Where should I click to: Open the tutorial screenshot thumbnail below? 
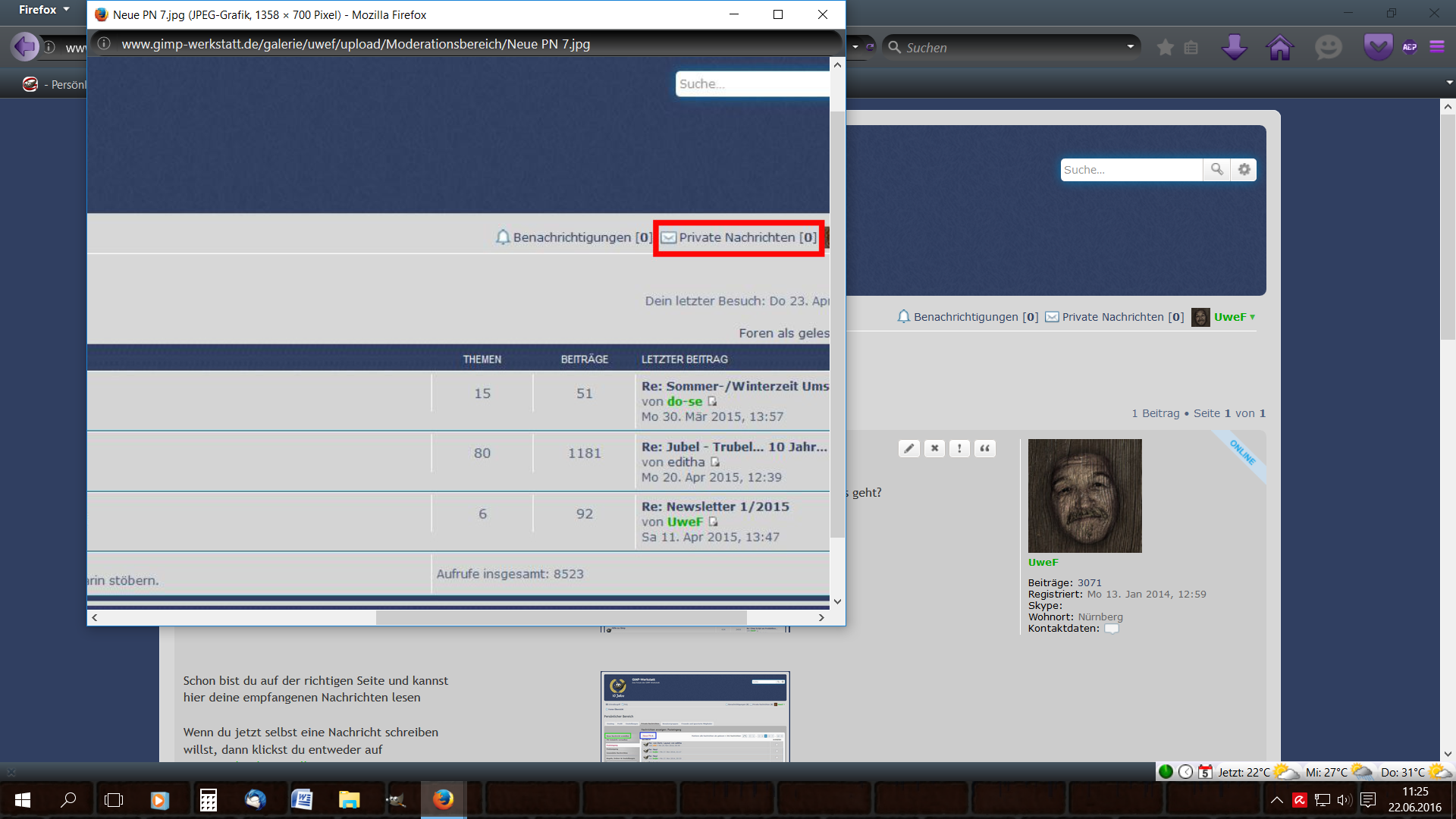click(x=695, y=716)
